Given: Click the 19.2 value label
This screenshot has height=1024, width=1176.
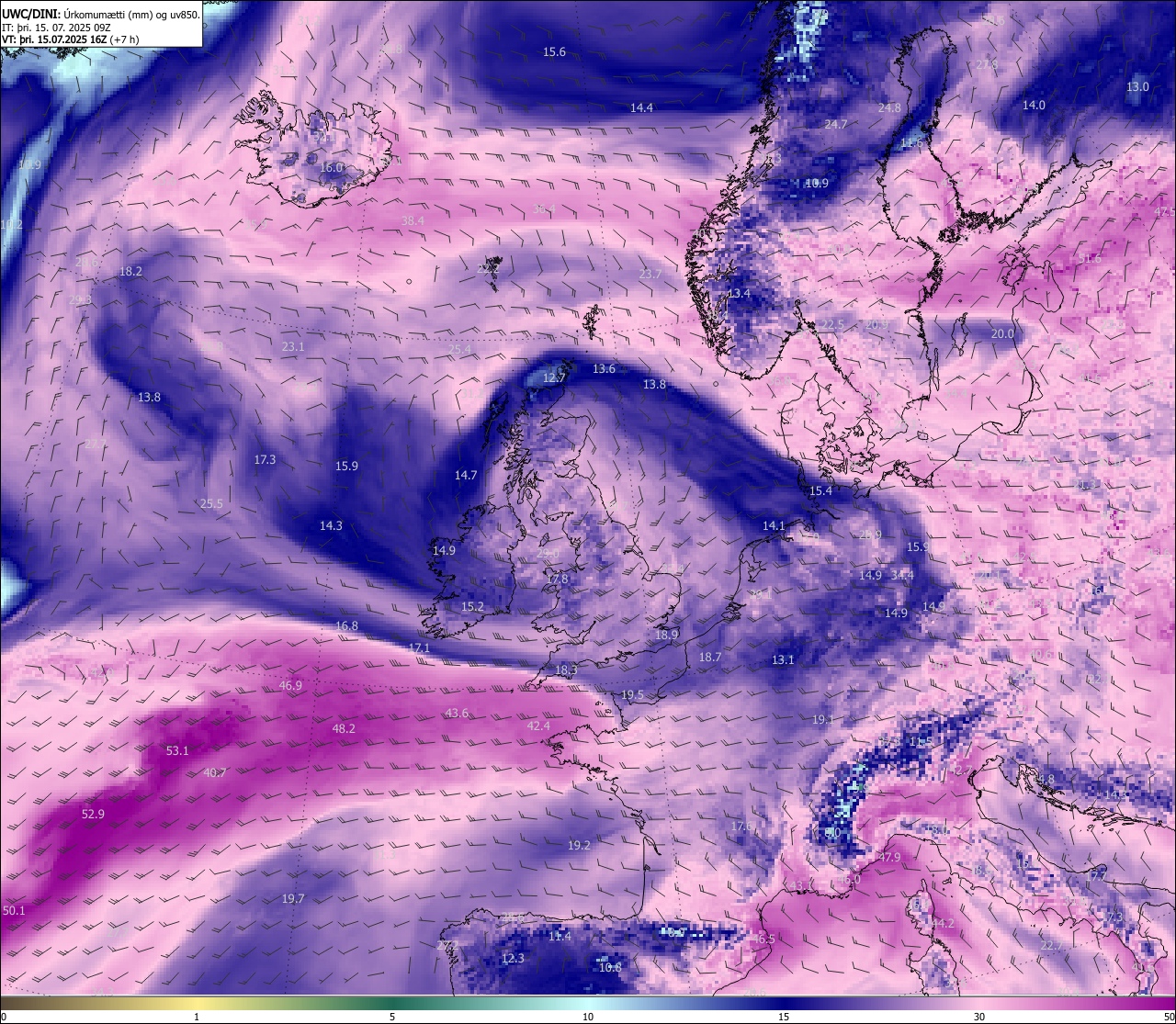Looking at the screenshot, I should click(579, 845).
